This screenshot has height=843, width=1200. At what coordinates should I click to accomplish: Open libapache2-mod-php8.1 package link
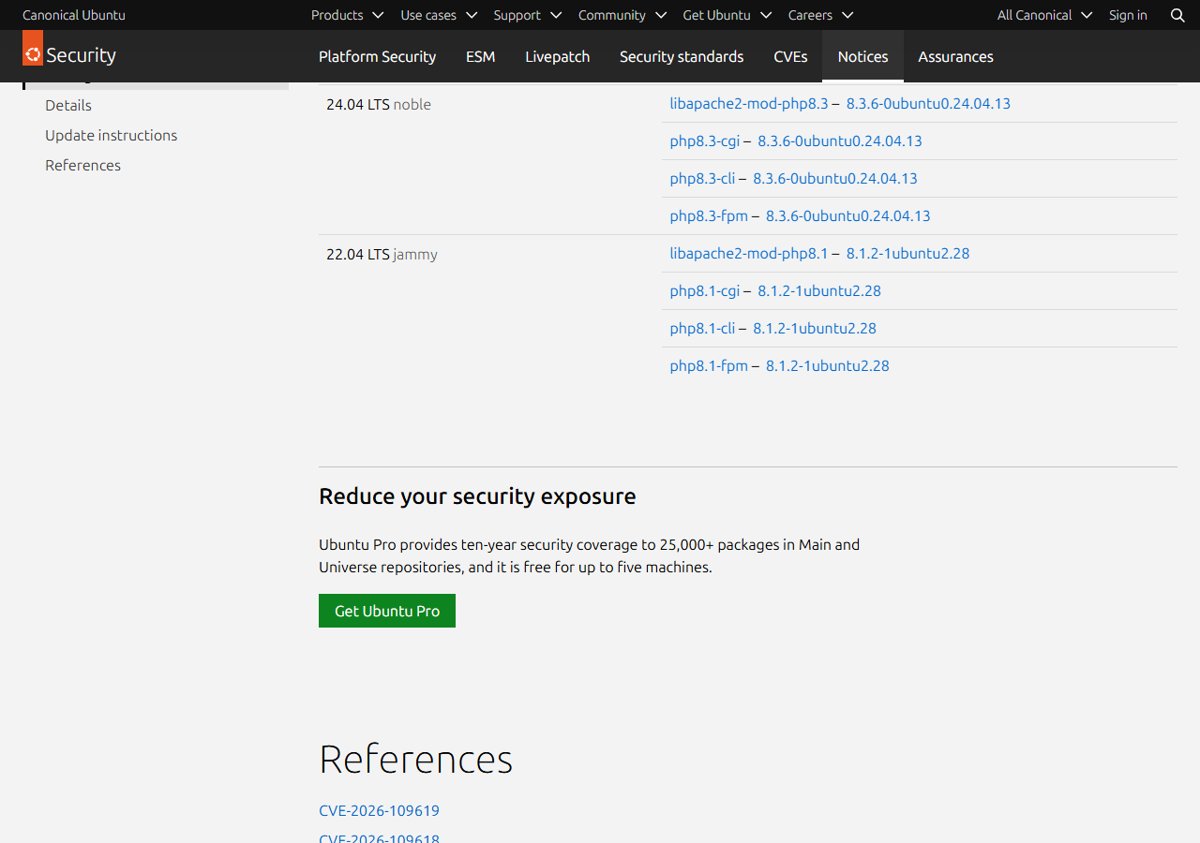click(749, 253)
